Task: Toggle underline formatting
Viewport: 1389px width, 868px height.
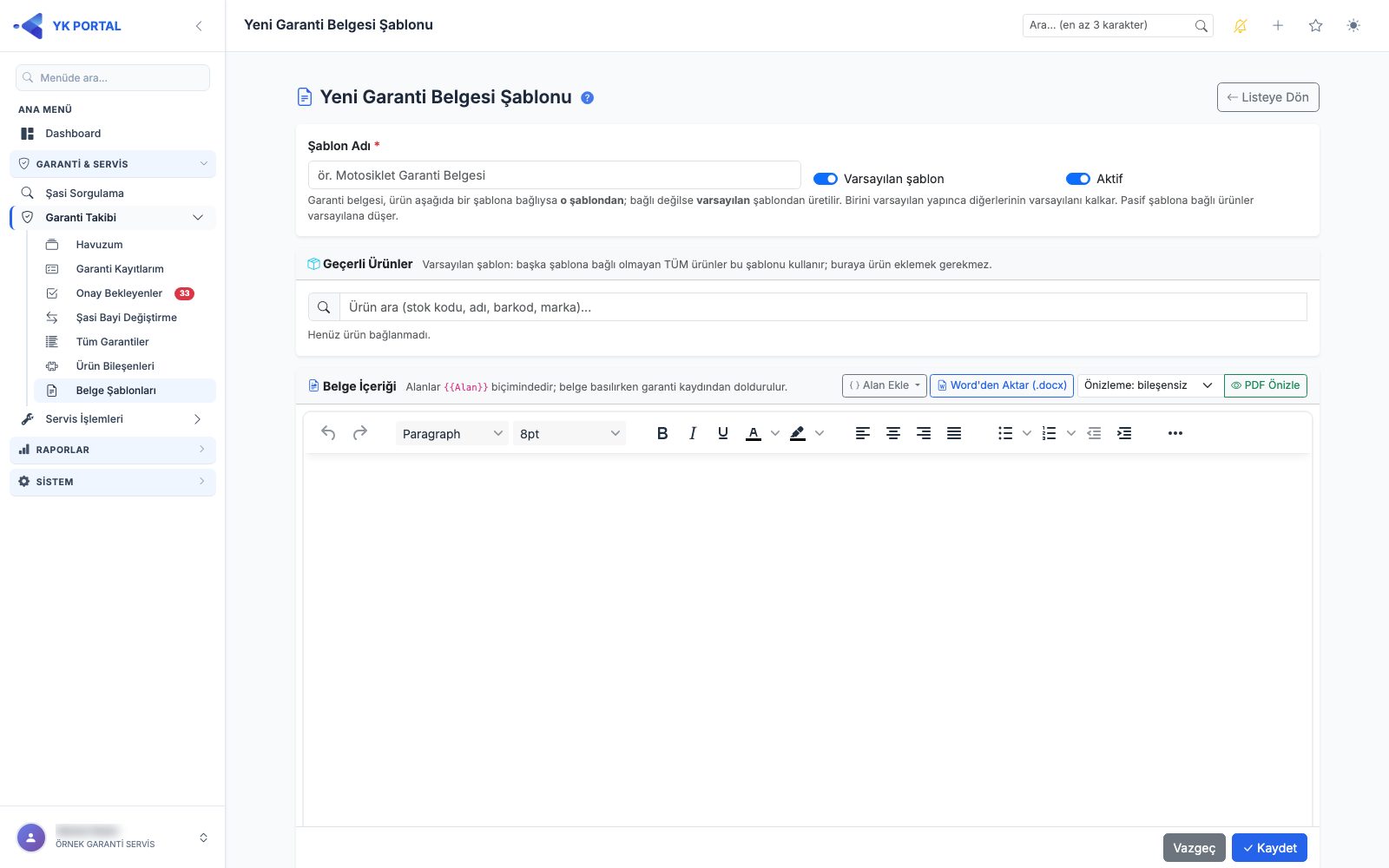Action: 723,433
